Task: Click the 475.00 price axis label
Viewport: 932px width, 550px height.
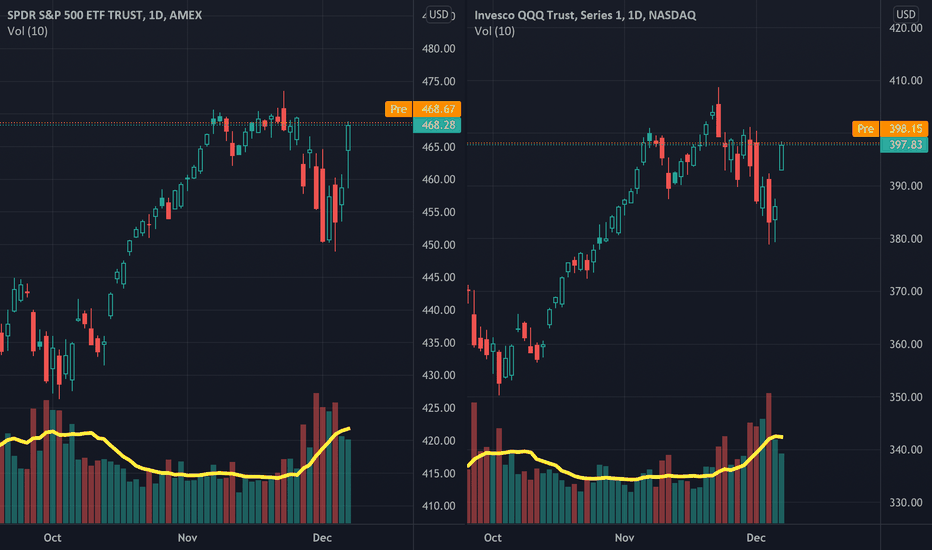Action: coord(439,81)
